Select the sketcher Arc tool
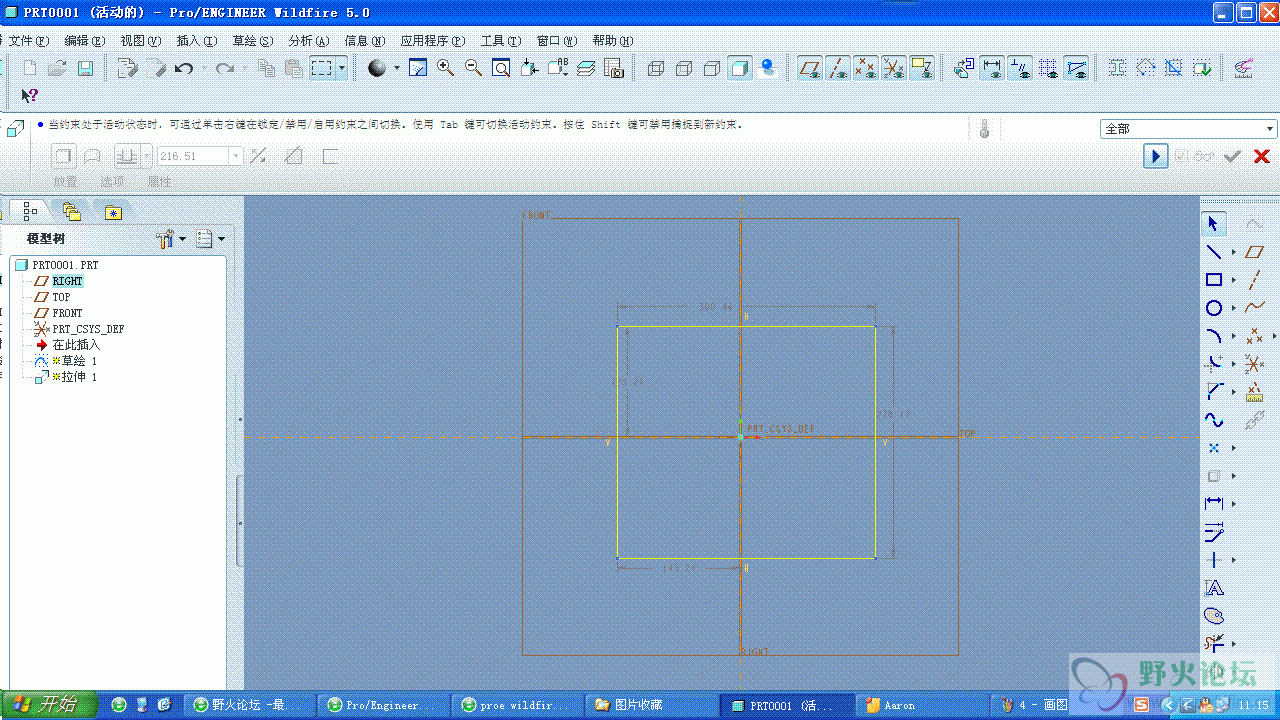The height and width of the screenshot is (720, 1280). [1213, 336]
